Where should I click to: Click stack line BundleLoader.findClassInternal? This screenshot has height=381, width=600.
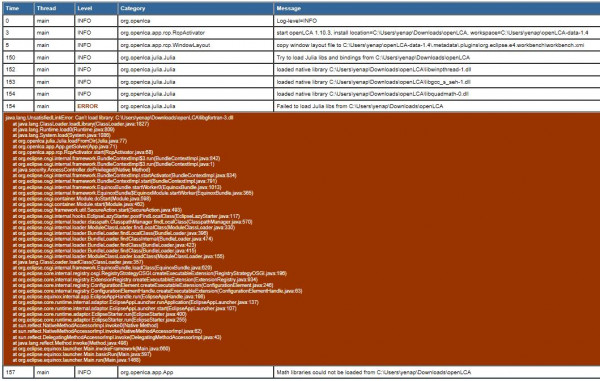(x=112, y=239)
